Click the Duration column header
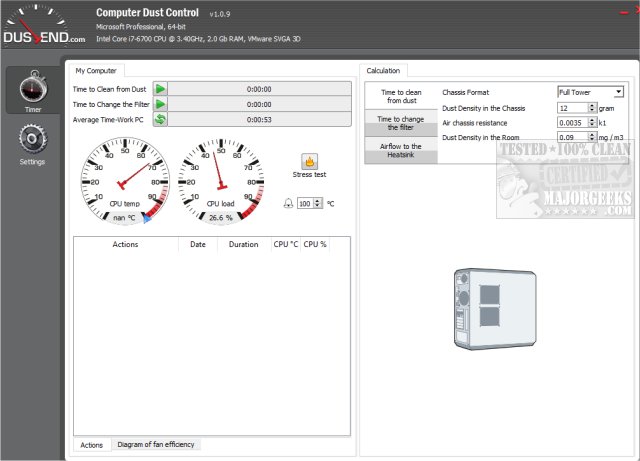The height and width of the screenshot is (461, 640). click(243, 244)
